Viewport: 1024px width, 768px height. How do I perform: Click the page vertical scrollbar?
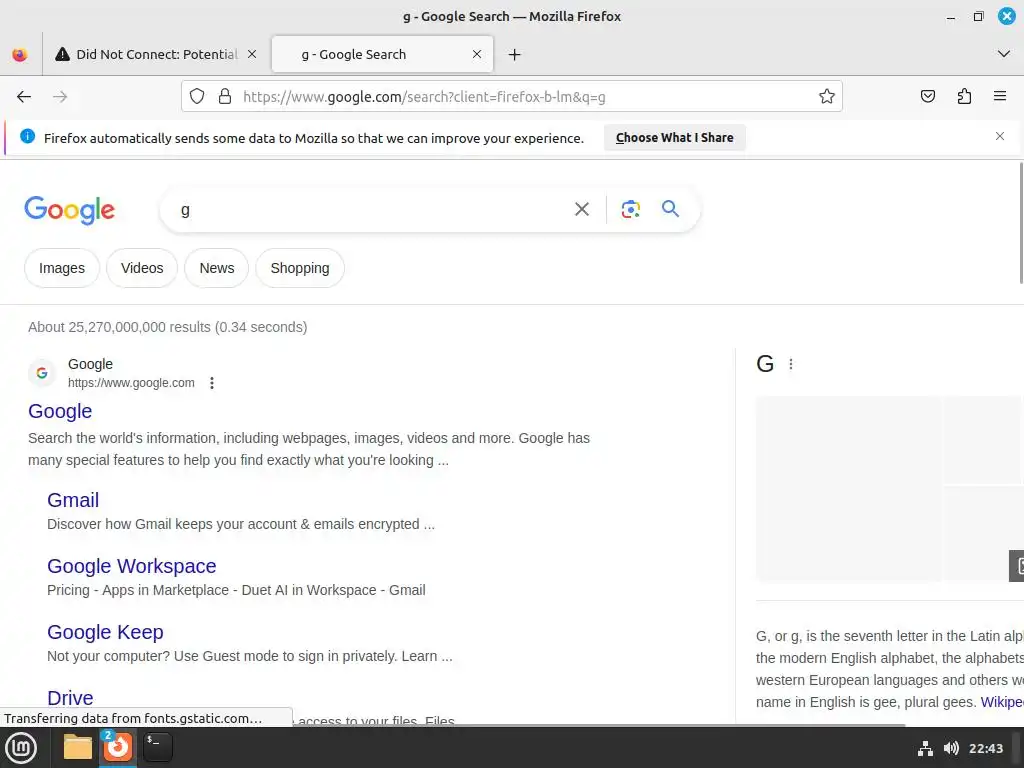click(x=1021, y=223)
